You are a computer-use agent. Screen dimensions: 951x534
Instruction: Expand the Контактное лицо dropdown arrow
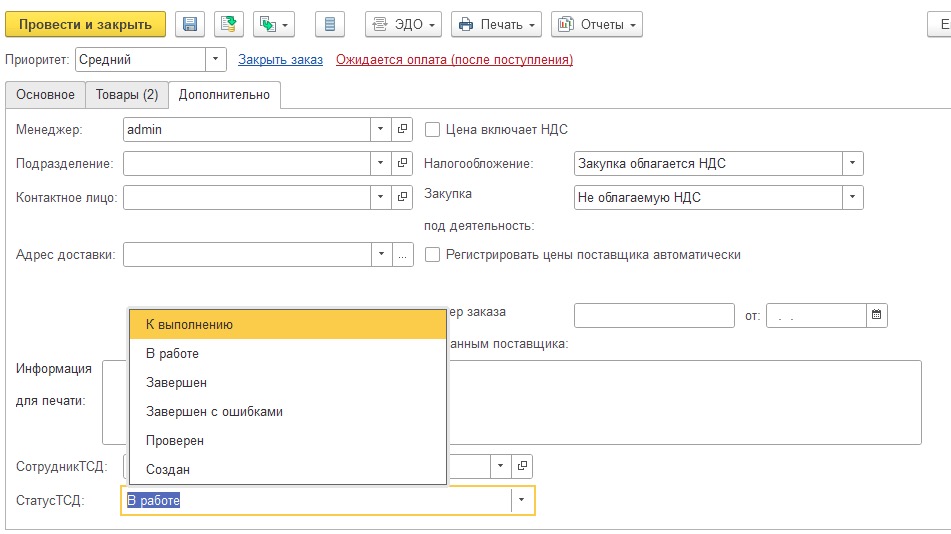coord(380,197)
